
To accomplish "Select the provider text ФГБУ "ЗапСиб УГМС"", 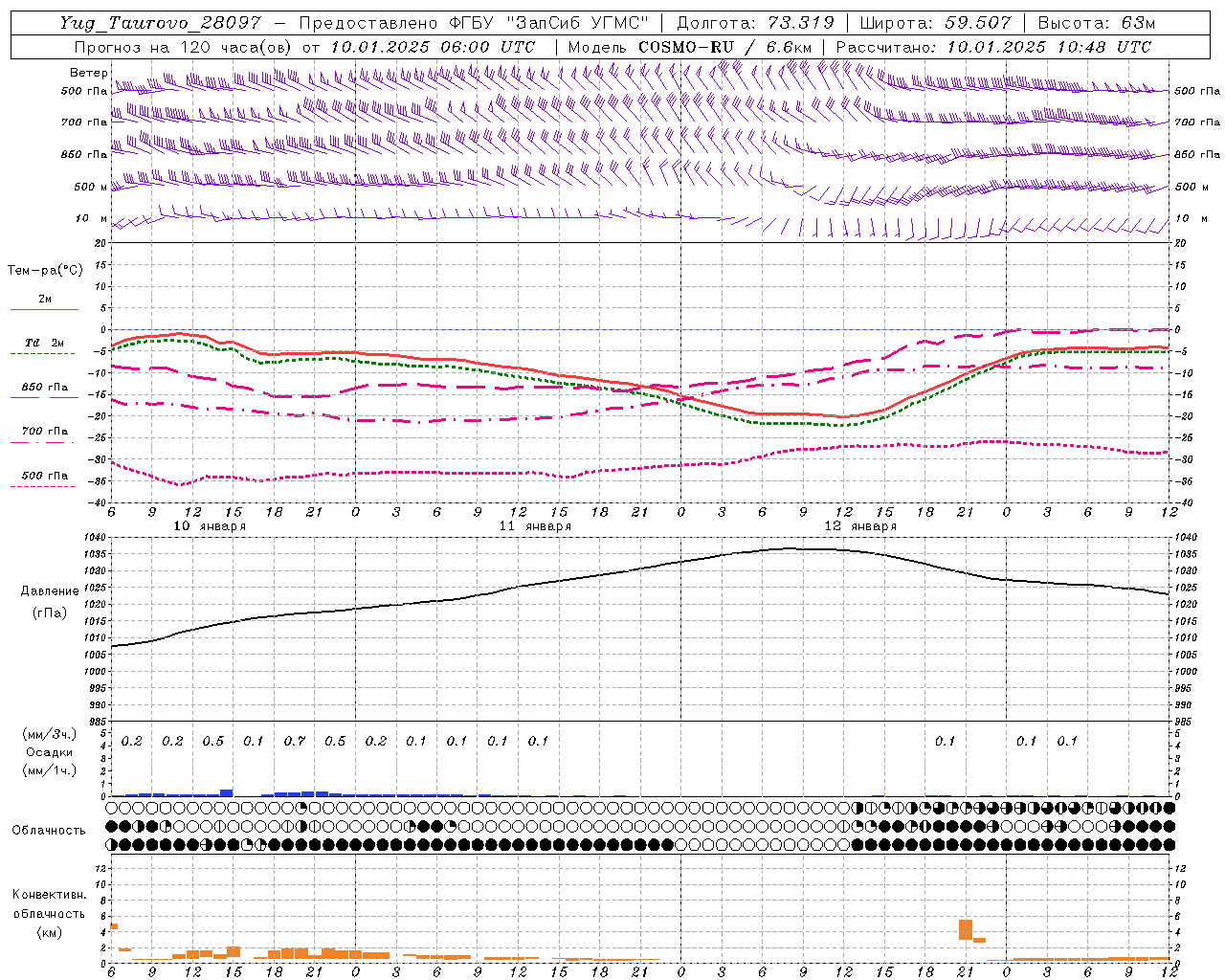I will (x=550, y=23).
